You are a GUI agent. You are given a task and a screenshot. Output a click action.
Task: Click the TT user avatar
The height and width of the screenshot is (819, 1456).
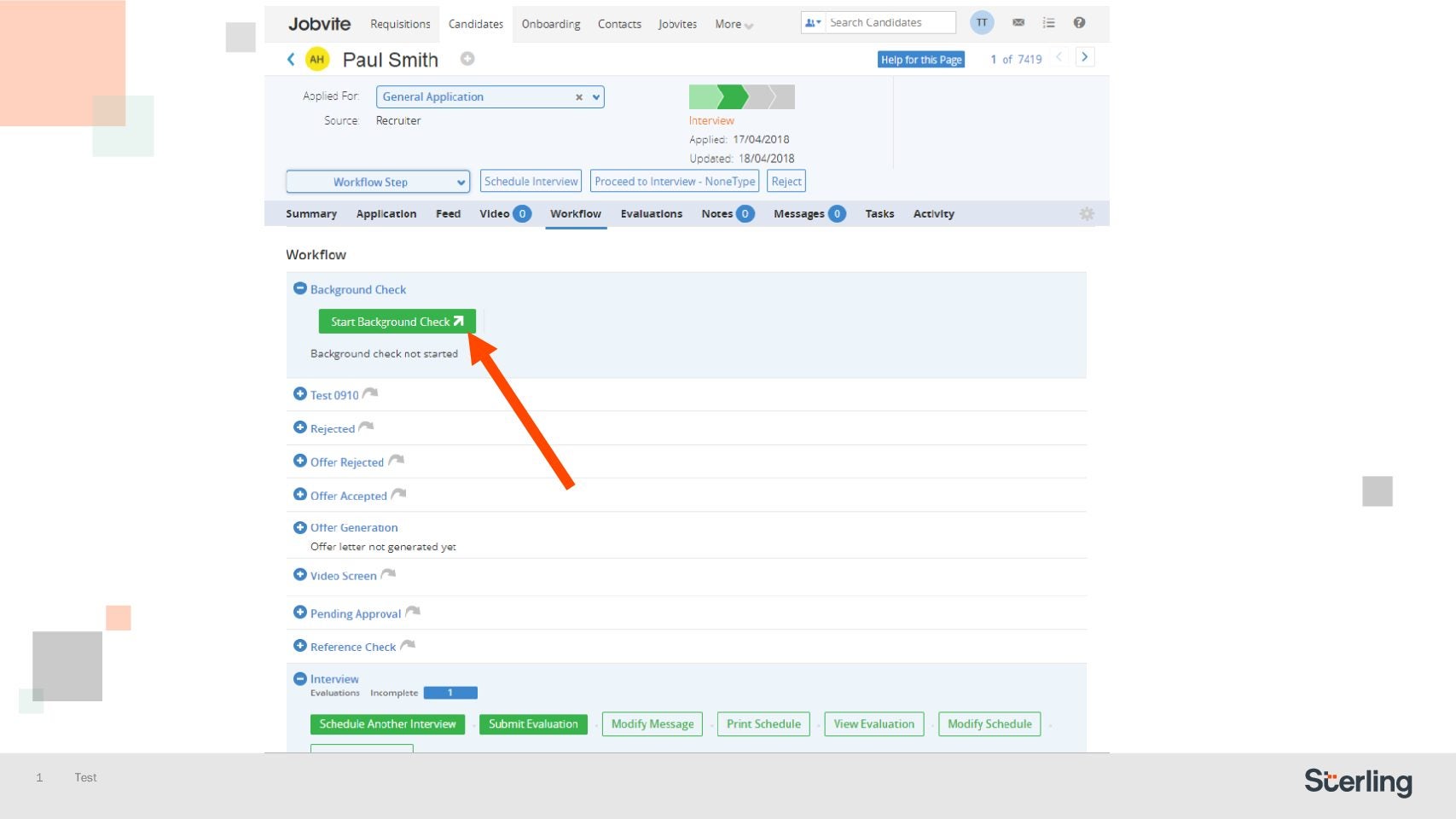(982, 23)
